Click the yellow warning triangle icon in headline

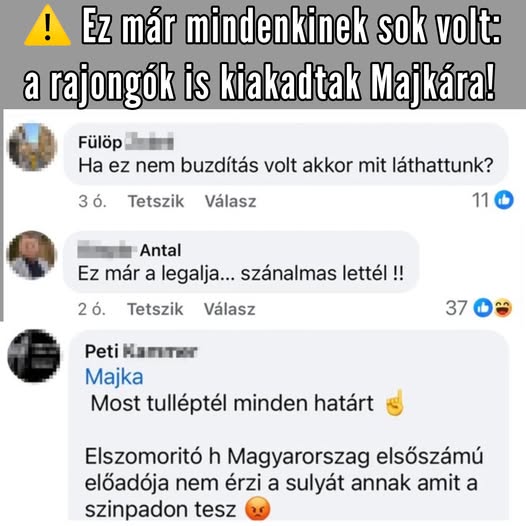[47, 27]
